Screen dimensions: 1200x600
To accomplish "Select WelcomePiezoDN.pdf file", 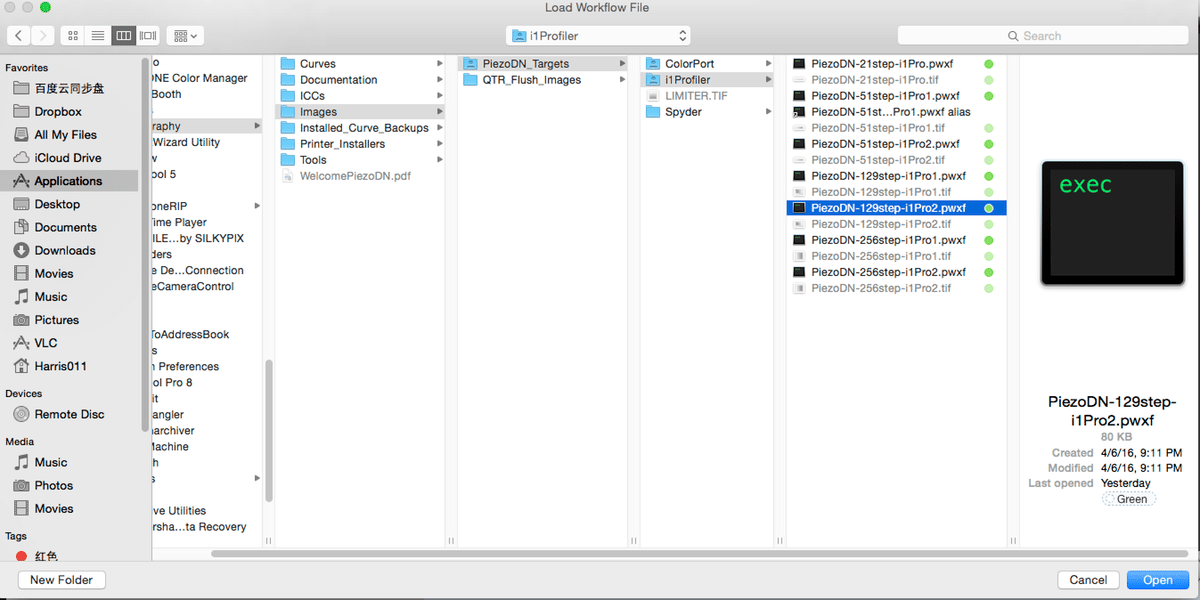I will point(355,176).
